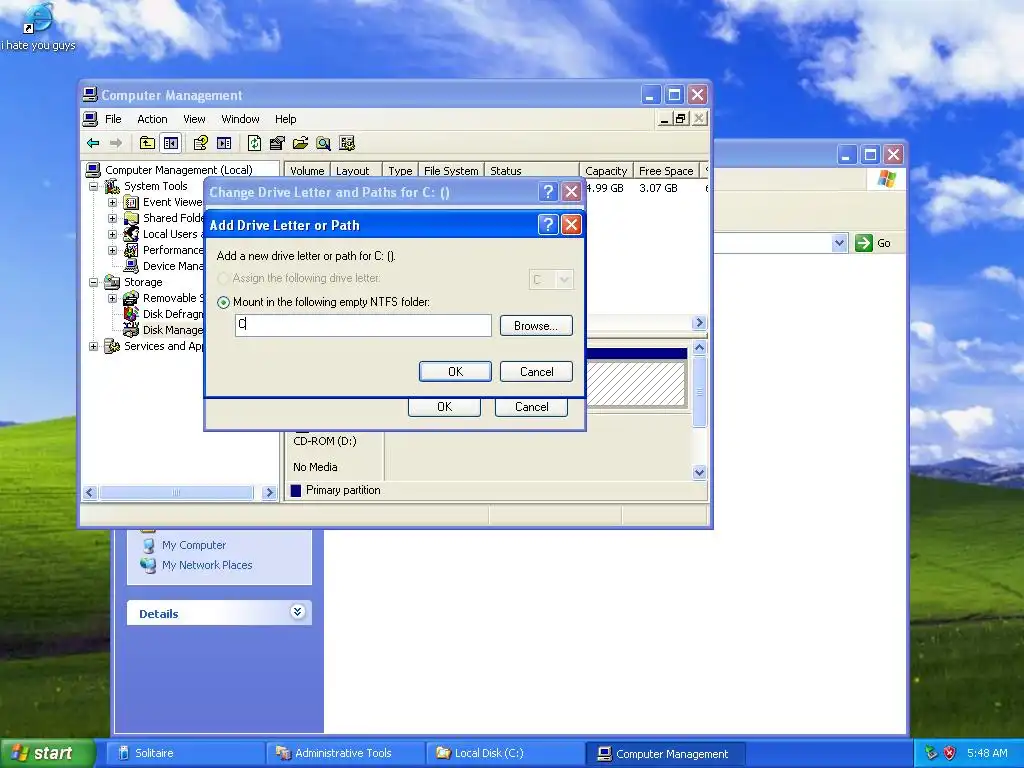Click the disk settings toolbar icon
The width and height of the screenshot is (1024, 768).
[347, 143]
